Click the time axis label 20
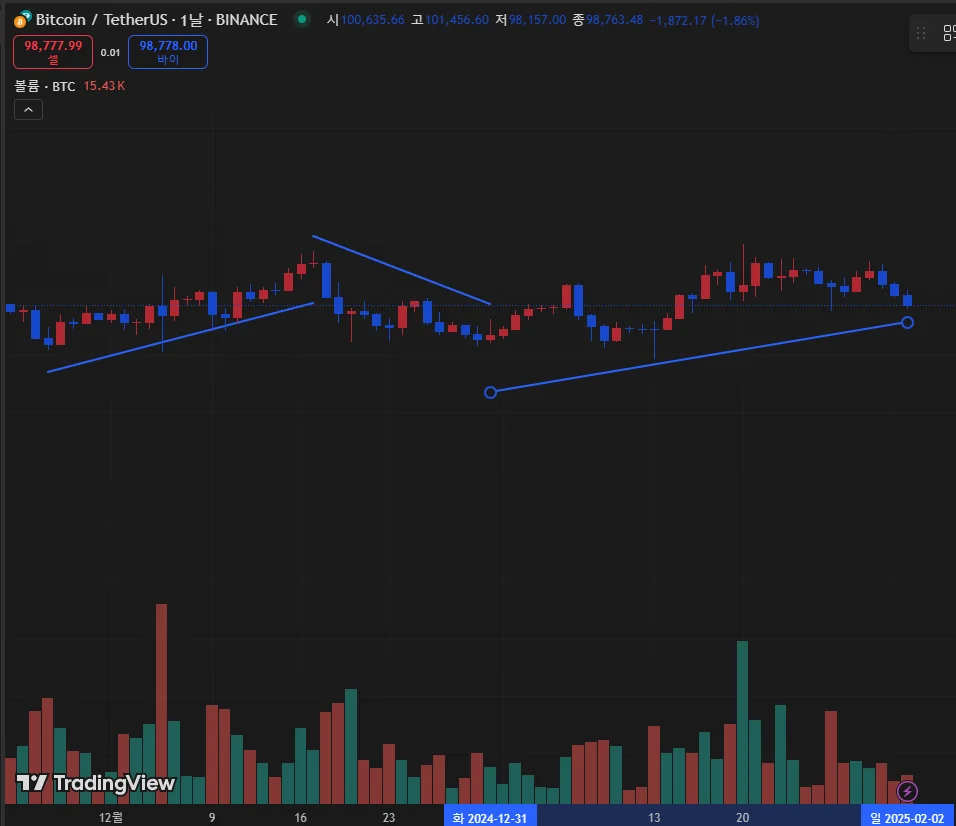The width and height of the screenshot is (956, 826). tap(743, 817)
